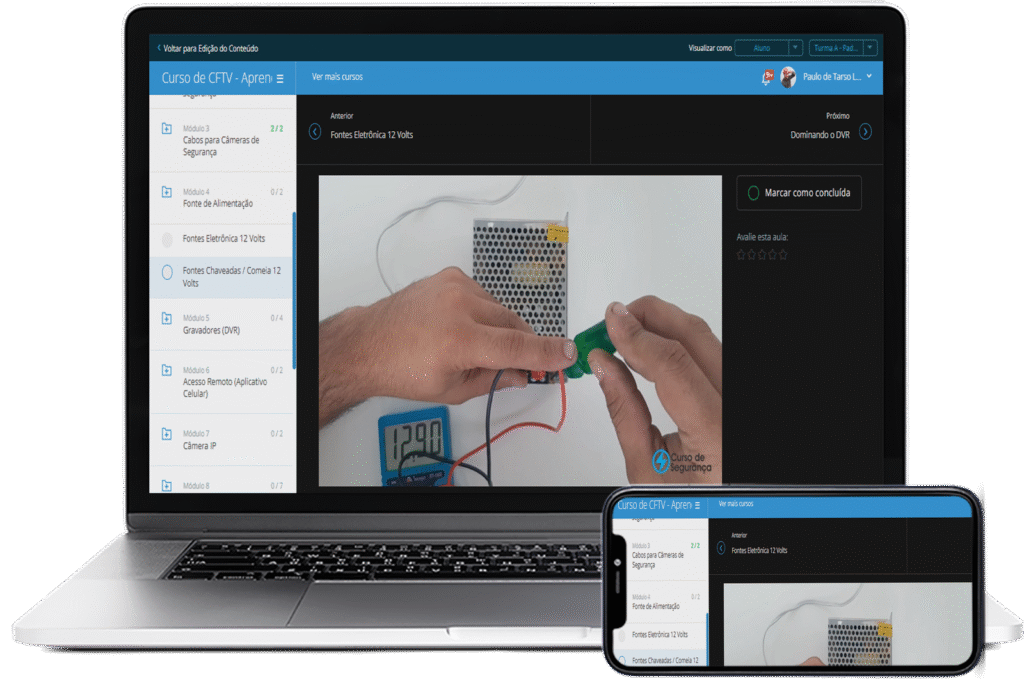This screenshot has height=679, width=1024.
Task: Open previous lesson title Fontes Eletrônica 12 Volts
Action: (x=372, y=135)
